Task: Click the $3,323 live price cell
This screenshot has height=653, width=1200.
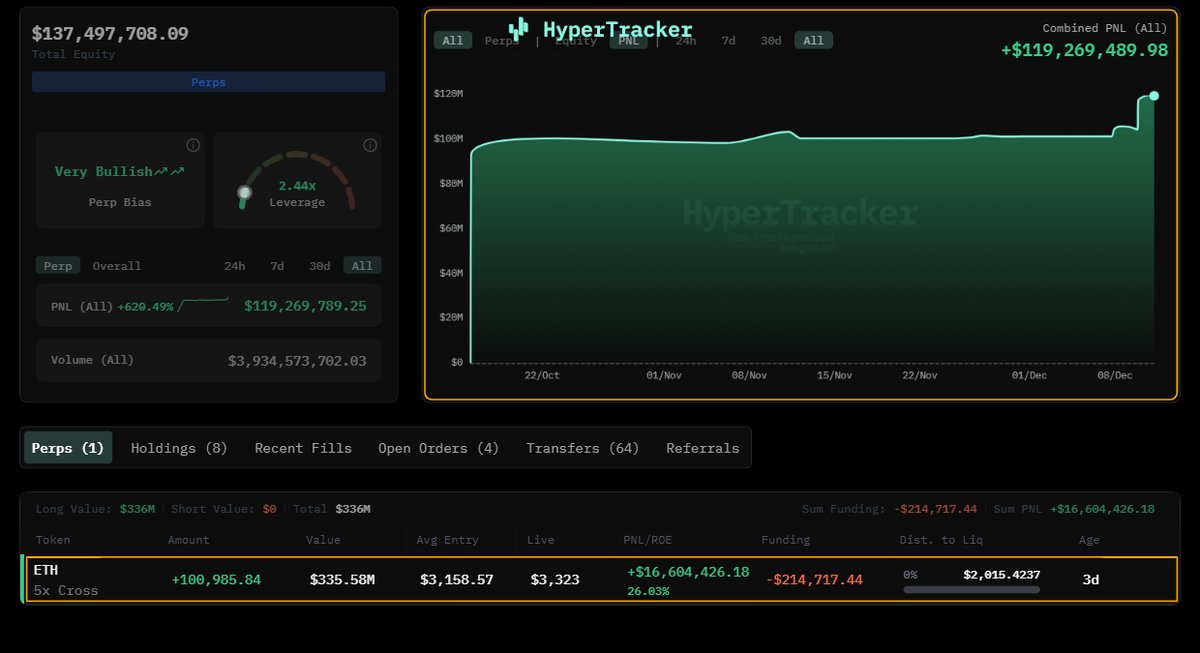Action: [x=555, y=579]
